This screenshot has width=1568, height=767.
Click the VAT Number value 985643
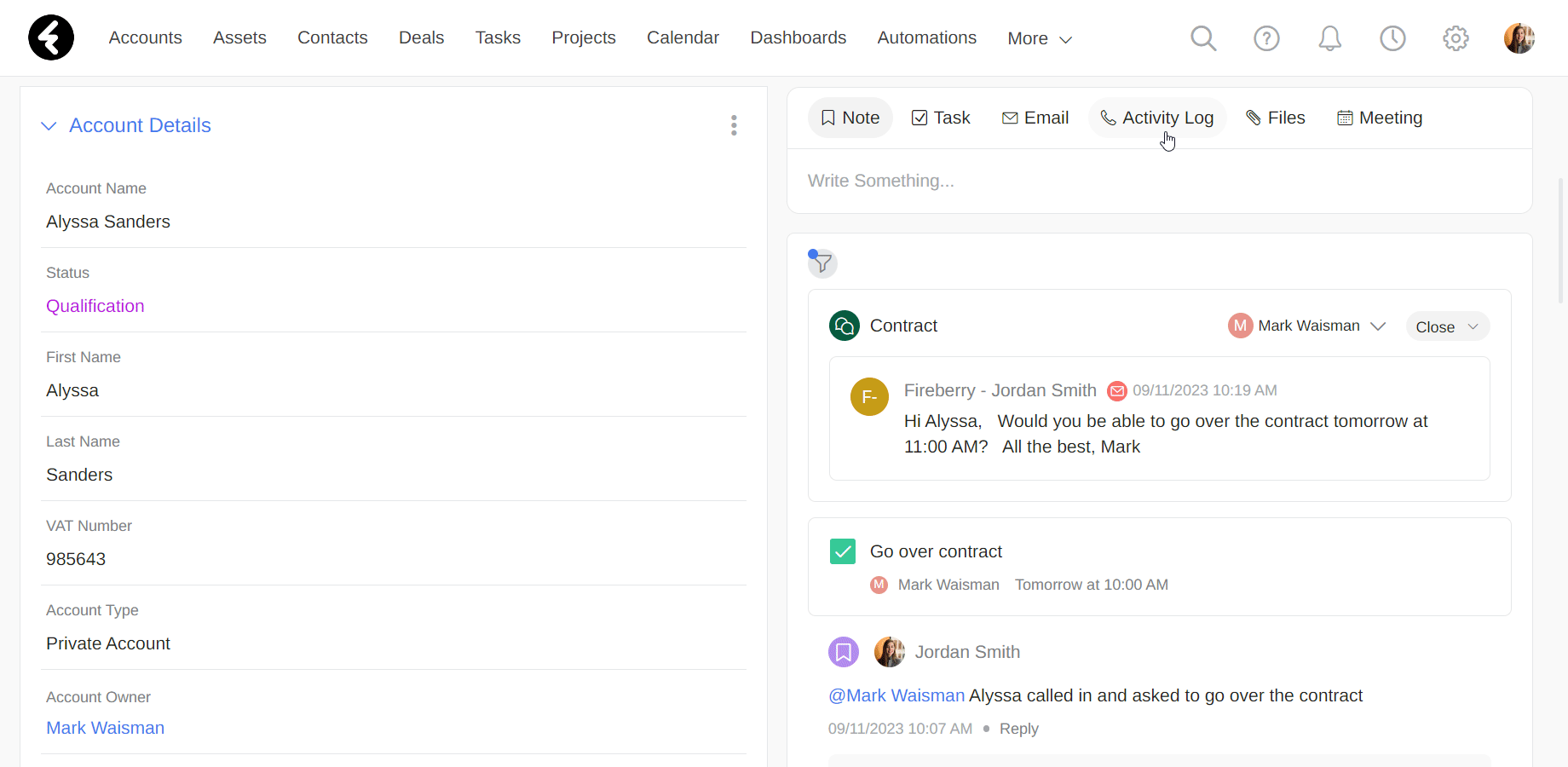pos(76,559)
